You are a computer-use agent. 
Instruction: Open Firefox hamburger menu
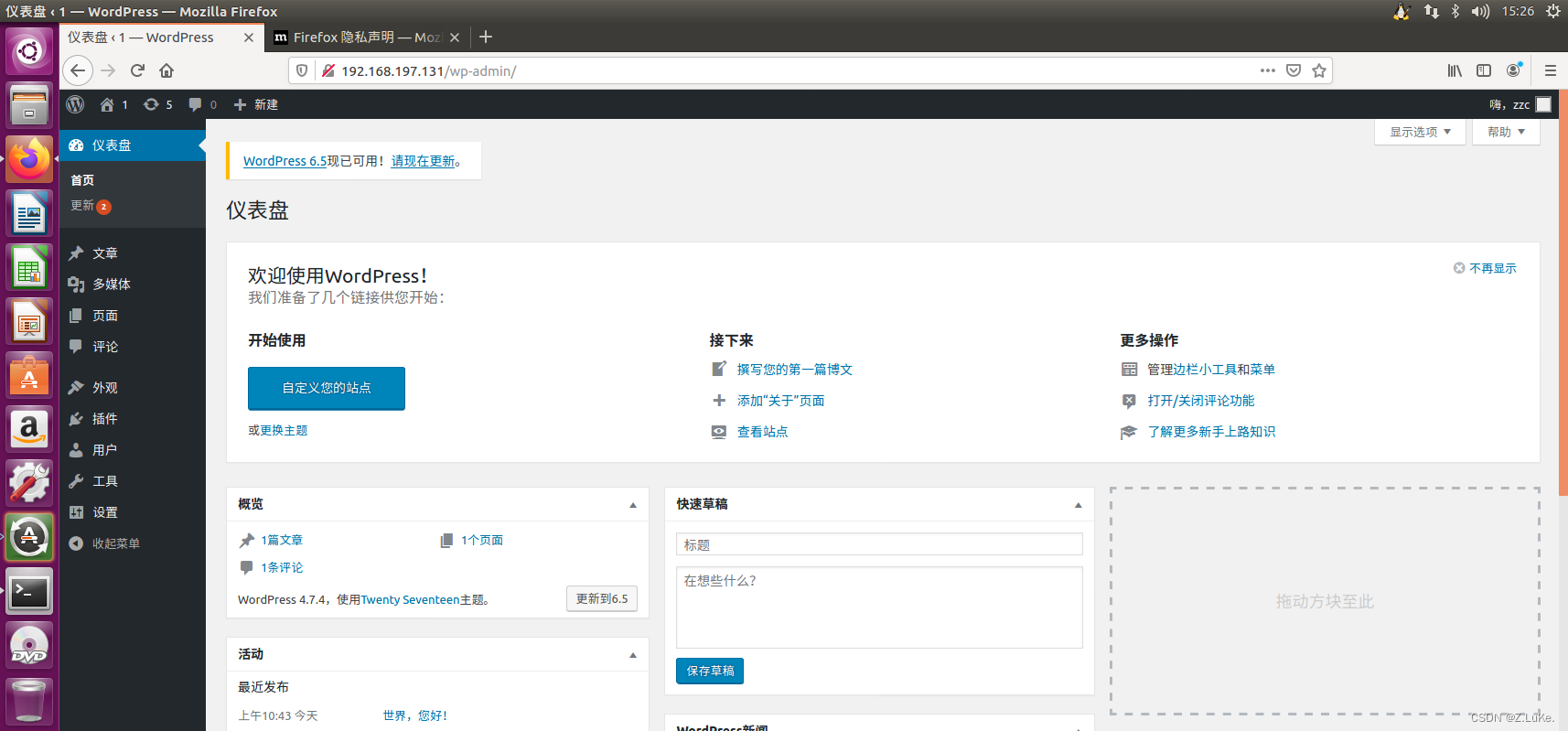[x=1550, y=70]
